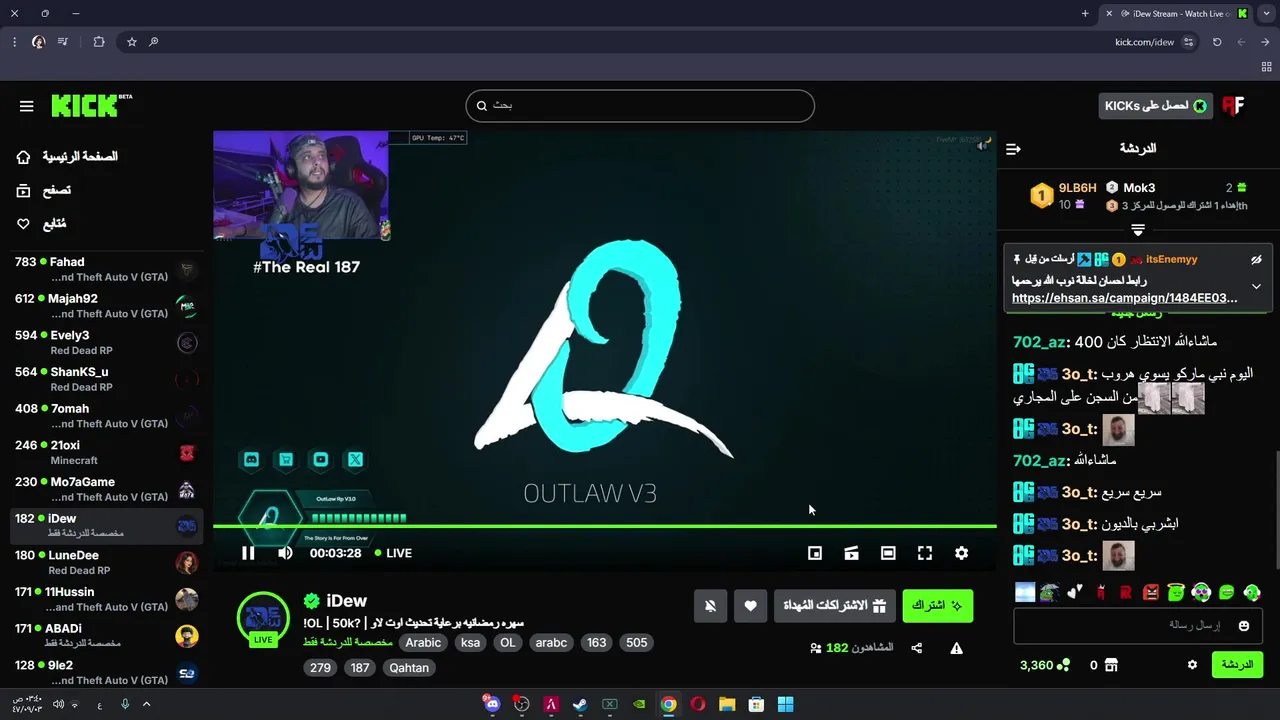Enable theater mode in player
1280x720 pixels.
pos(888,553)
